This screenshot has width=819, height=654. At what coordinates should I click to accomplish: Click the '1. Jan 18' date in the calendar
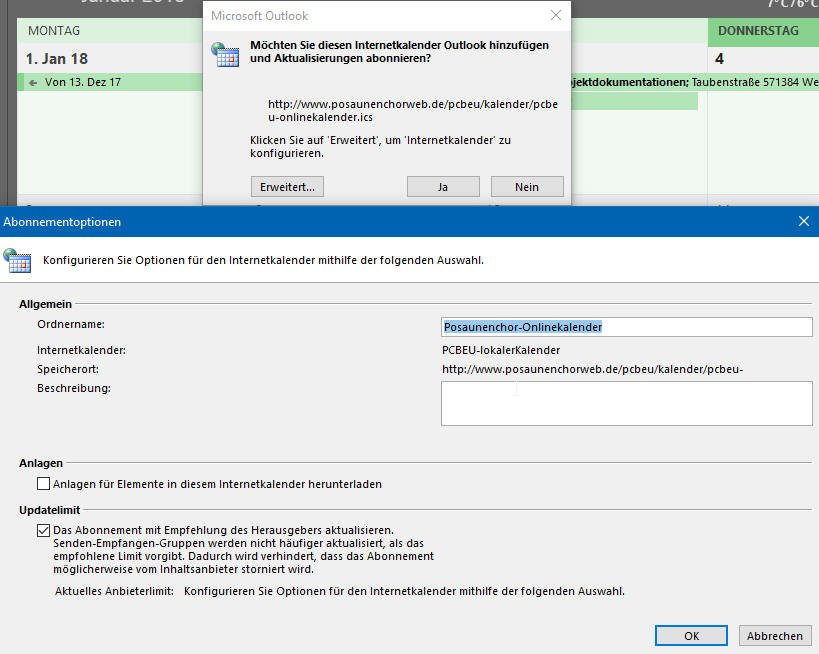point(57,59)
